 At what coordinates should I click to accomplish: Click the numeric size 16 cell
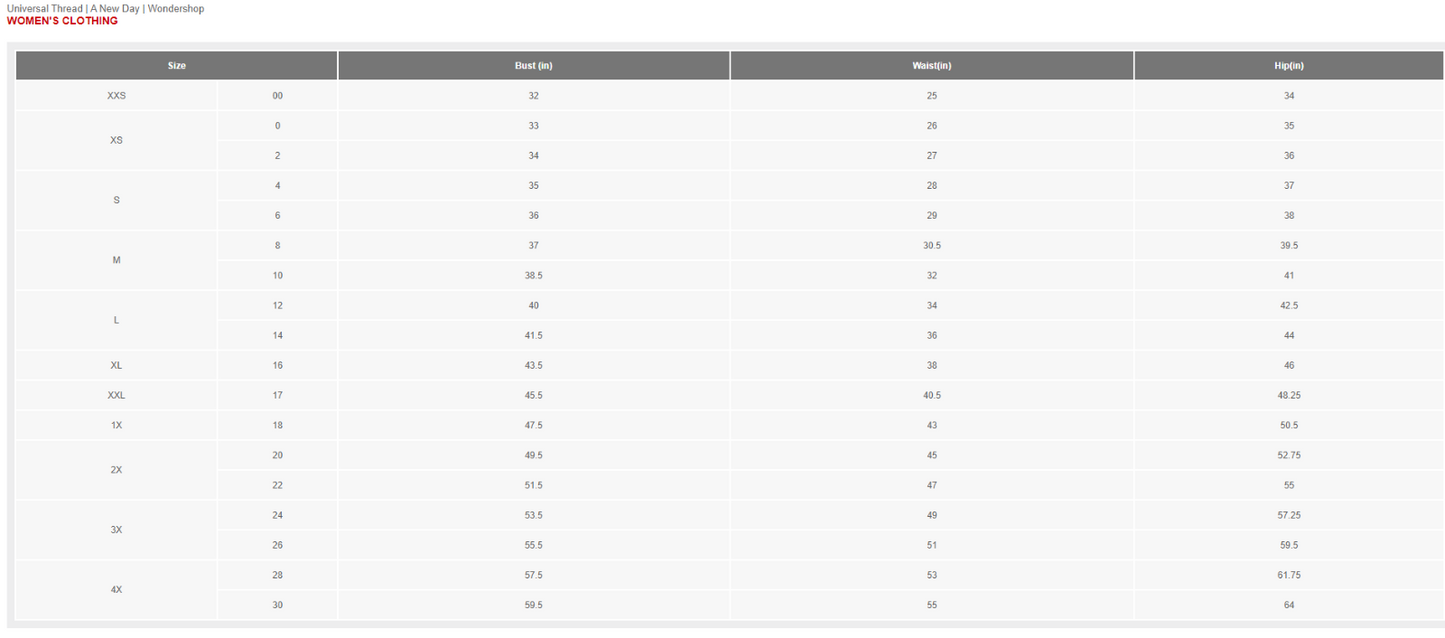click(x=277, y=366)
